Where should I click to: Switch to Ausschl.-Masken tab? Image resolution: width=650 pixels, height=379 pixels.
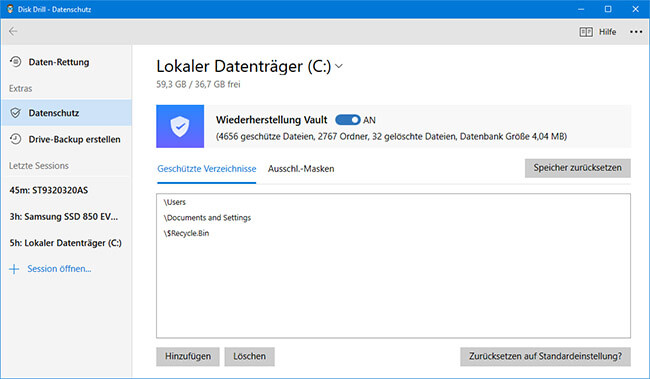pos(301,169)
